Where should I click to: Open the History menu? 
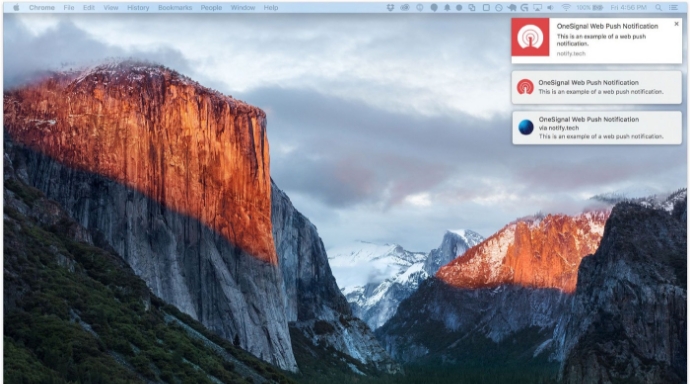pos(138,7)
